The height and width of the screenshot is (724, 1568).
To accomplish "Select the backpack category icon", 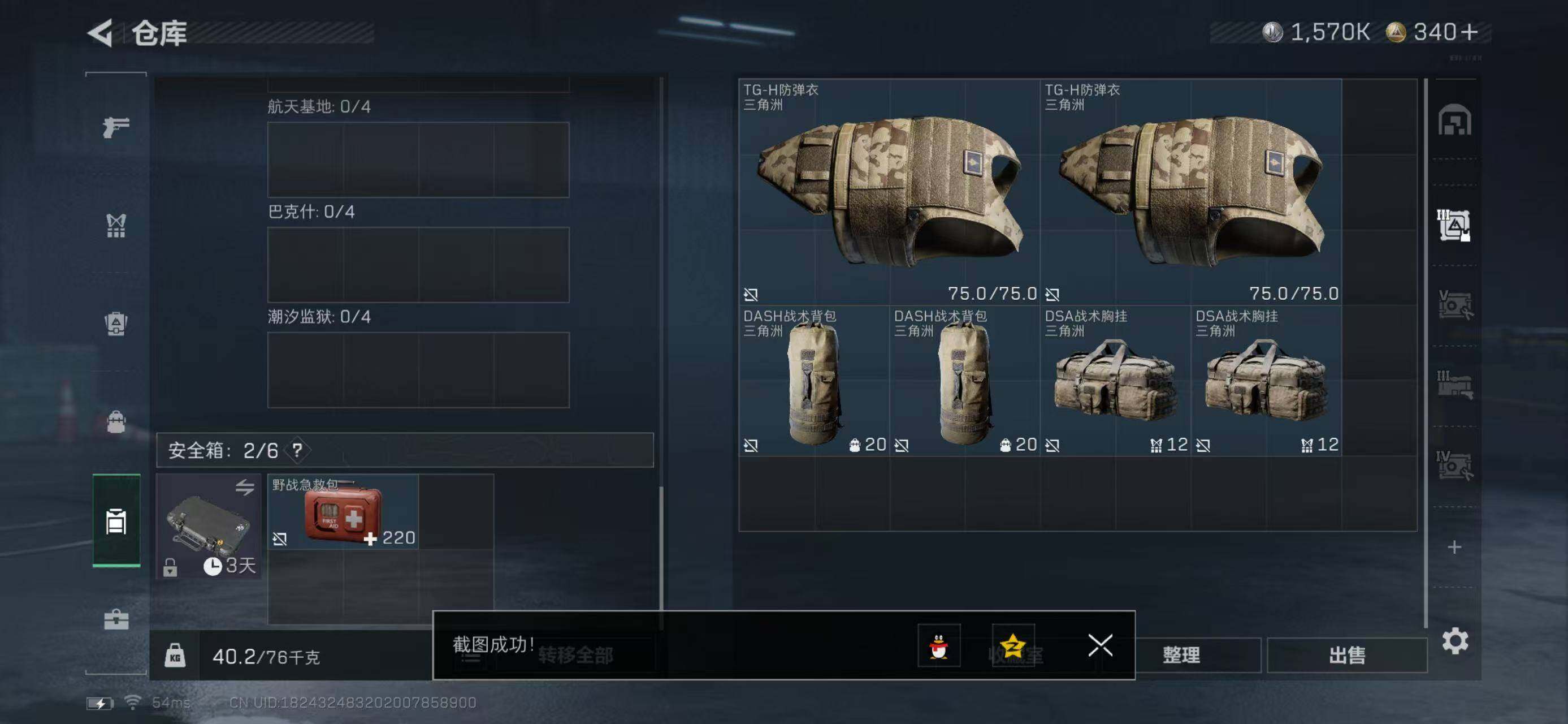I will (116, 324).
